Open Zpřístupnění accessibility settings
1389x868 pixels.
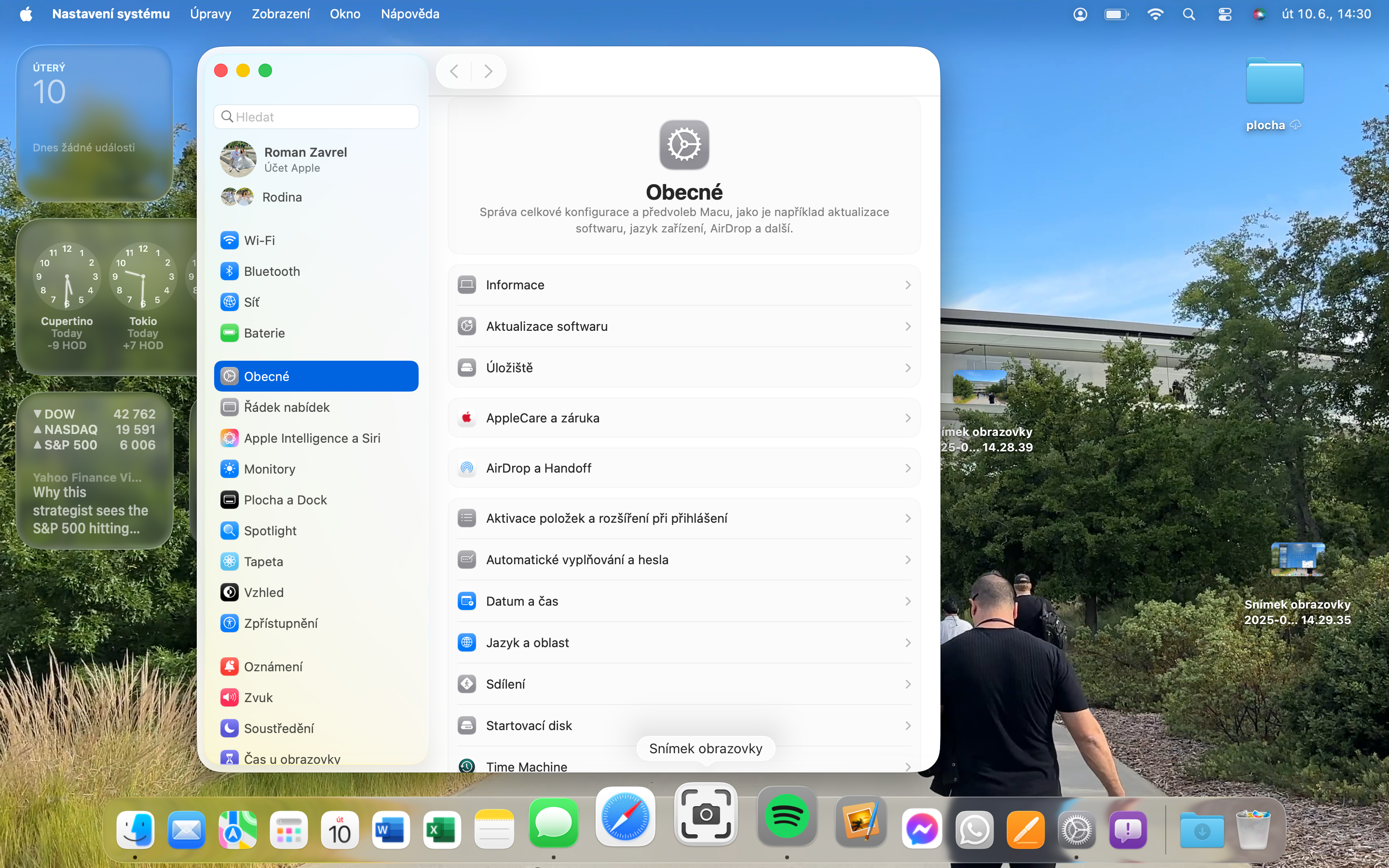point(280,623)
